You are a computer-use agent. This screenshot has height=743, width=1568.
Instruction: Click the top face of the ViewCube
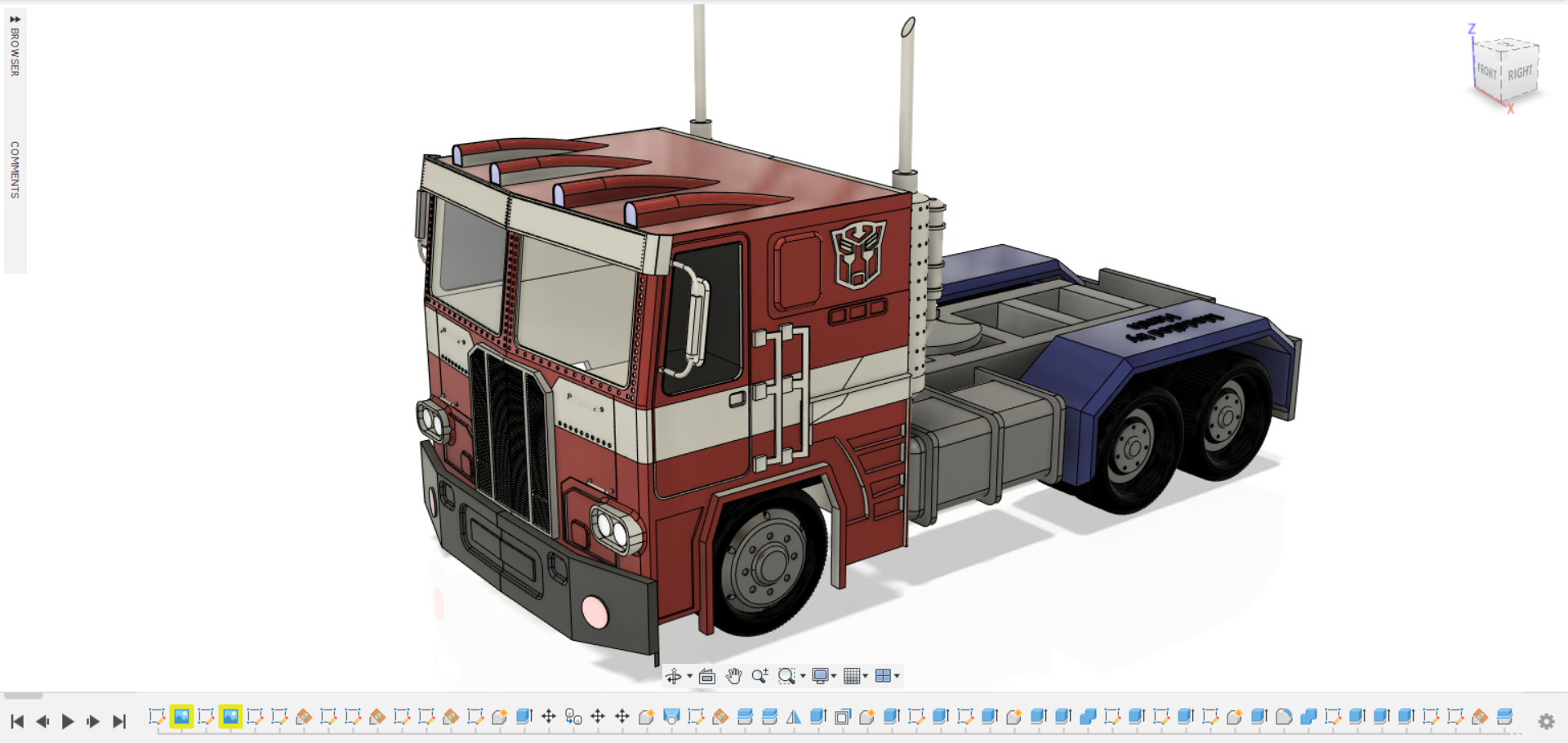[x=1508, y=45]
